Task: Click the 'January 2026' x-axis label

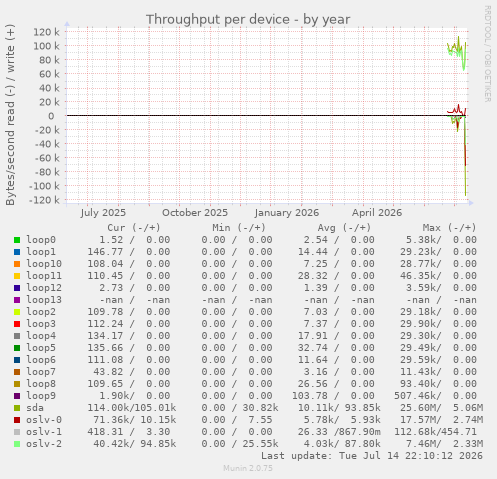Action: click(287, 213)
